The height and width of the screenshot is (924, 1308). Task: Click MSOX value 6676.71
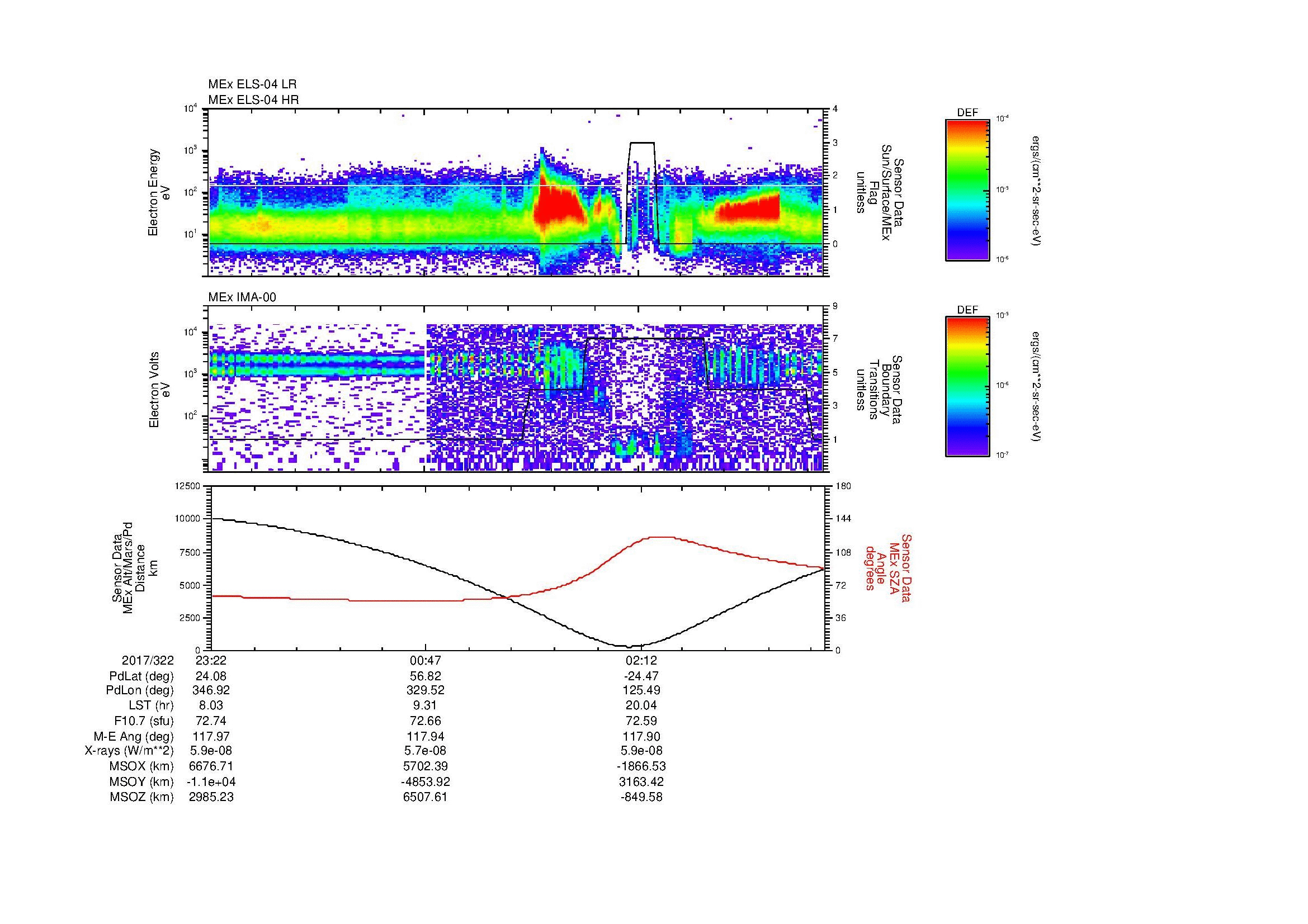(211, 766)
